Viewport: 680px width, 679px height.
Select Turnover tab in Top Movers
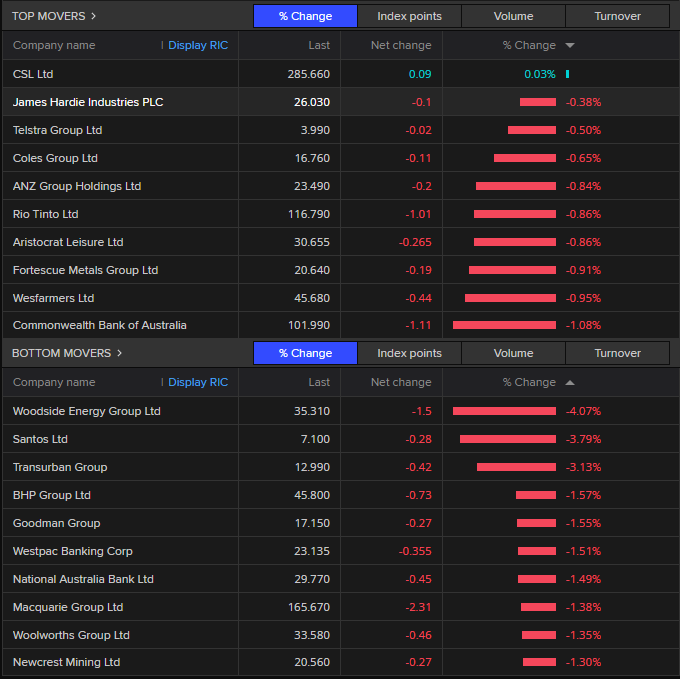(x=618, y=16)
